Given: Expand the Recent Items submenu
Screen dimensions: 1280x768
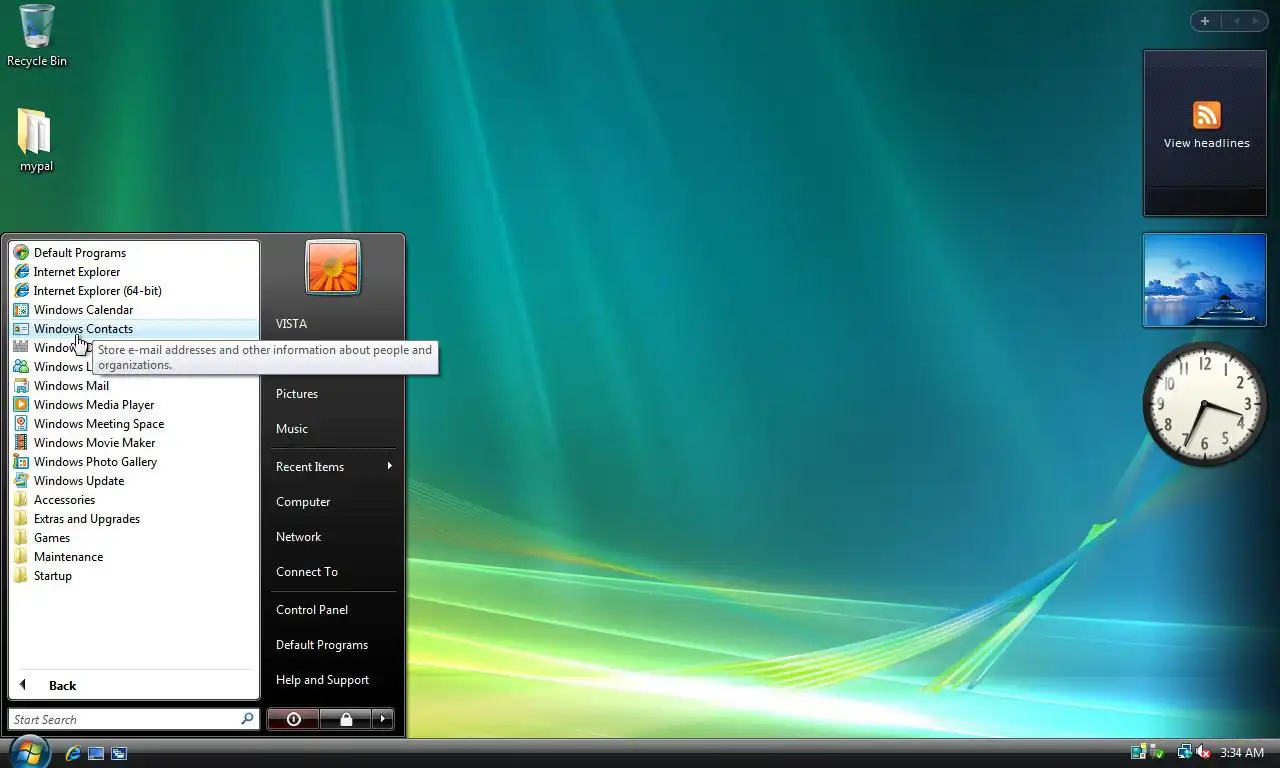Looking at the screenshot, I should 334,467.
